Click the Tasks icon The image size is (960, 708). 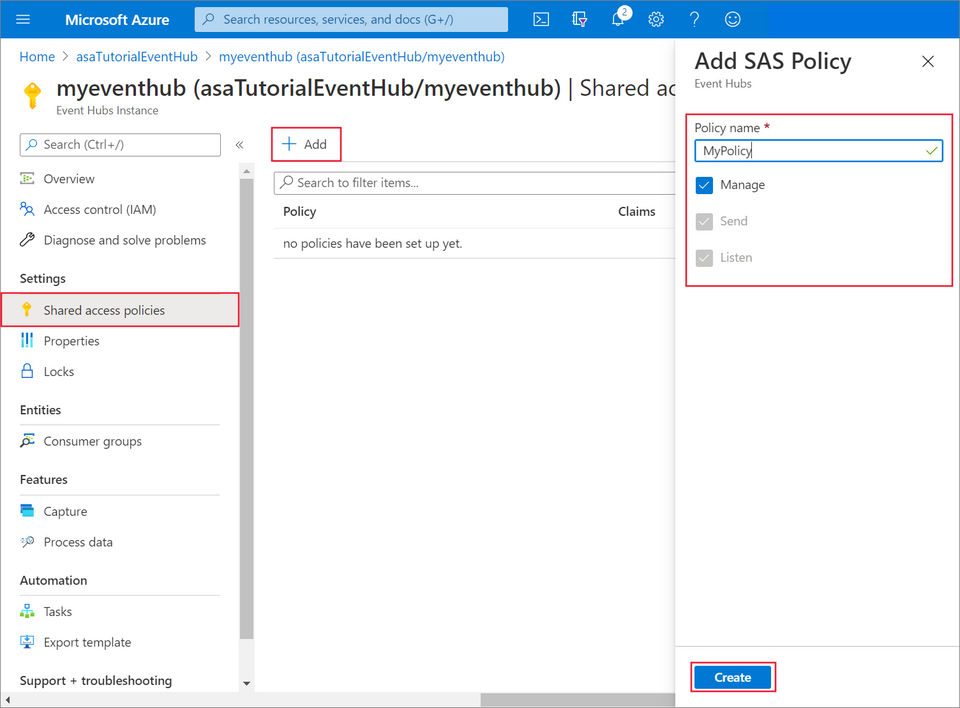pos(27,611)
